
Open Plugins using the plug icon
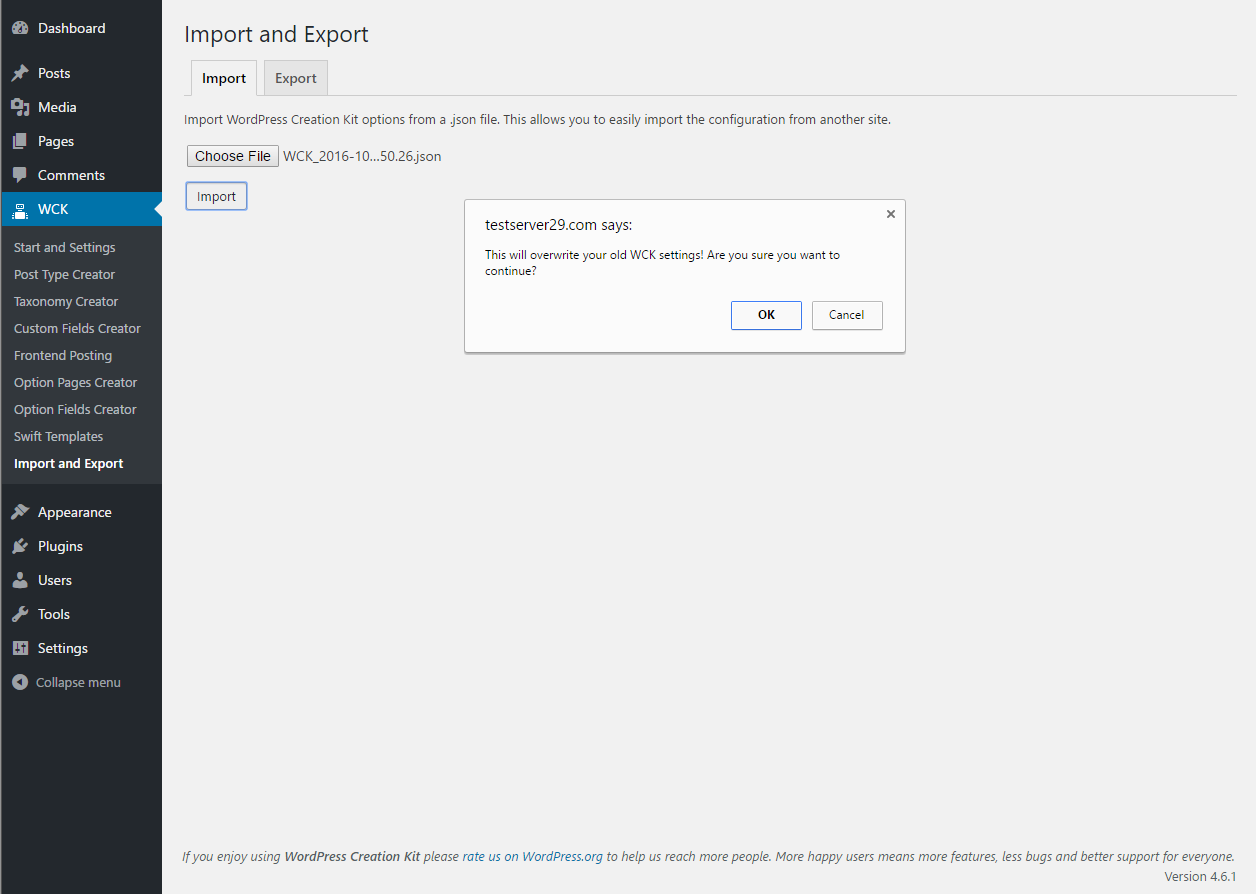(x=20, y=545)
